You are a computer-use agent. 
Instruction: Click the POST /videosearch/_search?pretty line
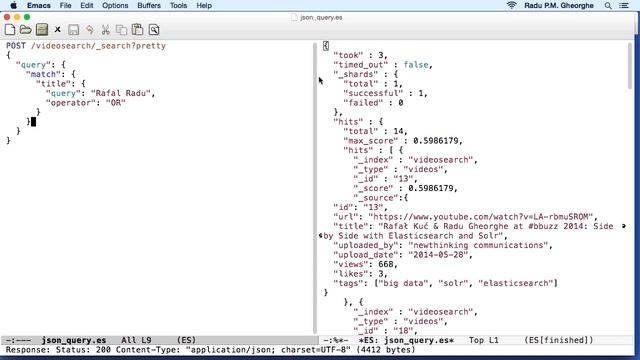(x=86, y=46)
